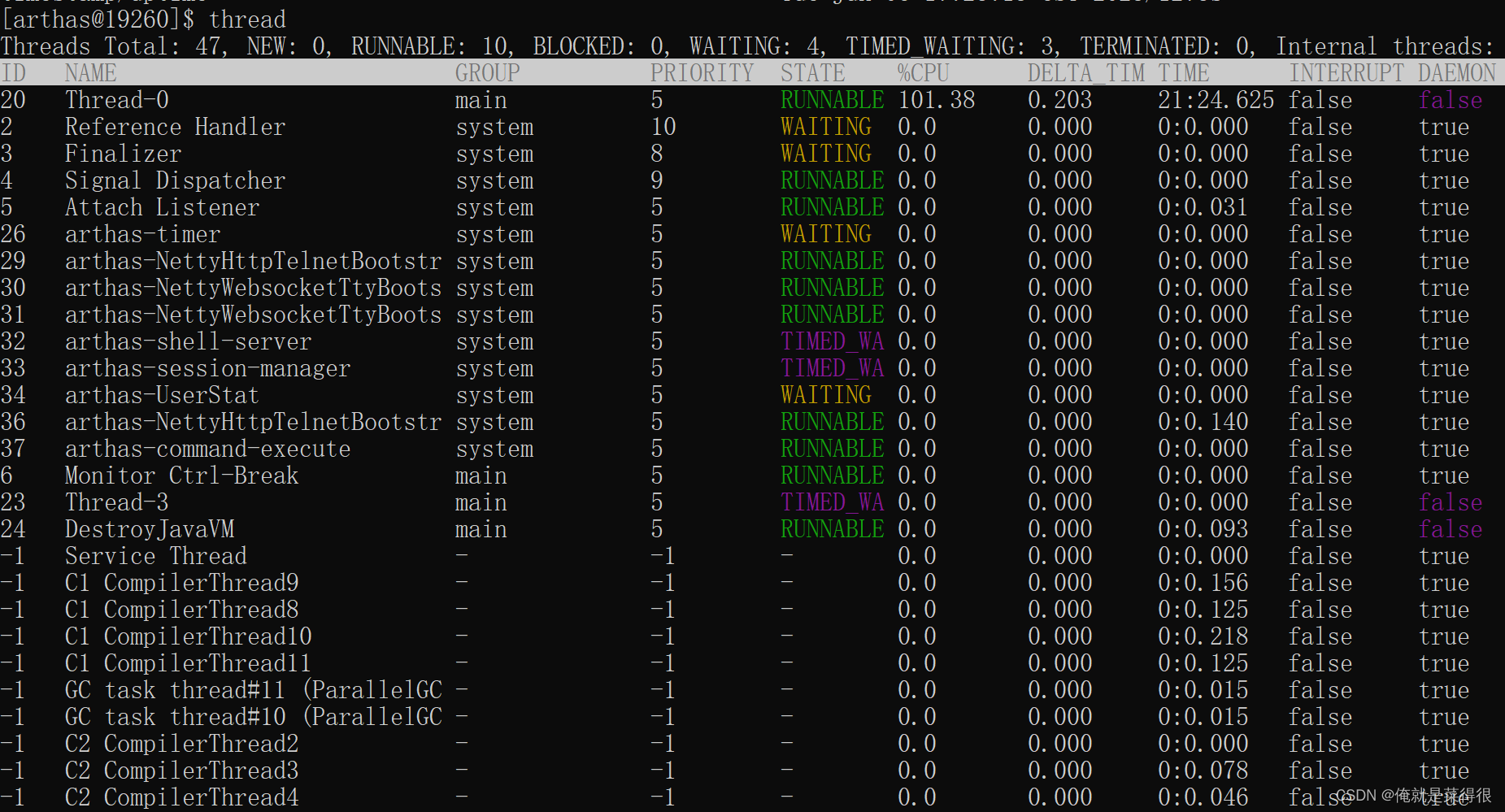This screenshot has width=1505, height=812.
Task: Click the DAEMON column header
Action: (x=1457, y=73)
